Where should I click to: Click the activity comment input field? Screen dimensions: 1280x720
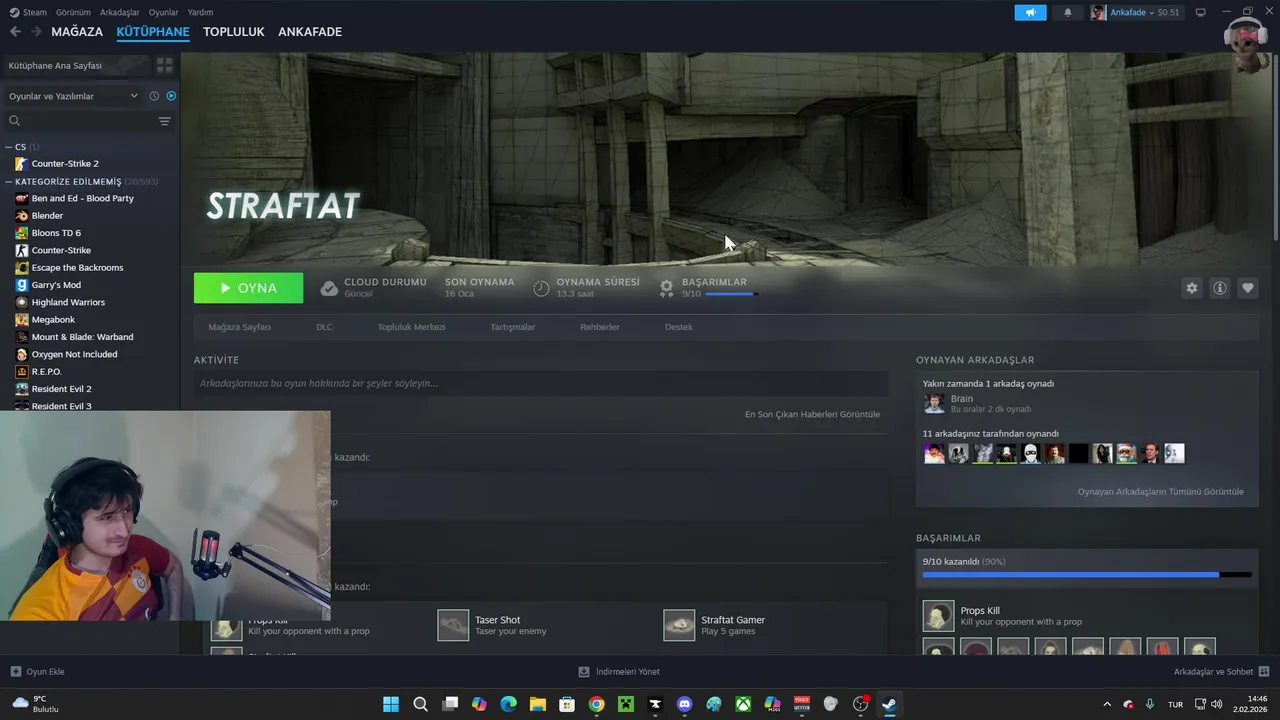(x=540, y=383)
